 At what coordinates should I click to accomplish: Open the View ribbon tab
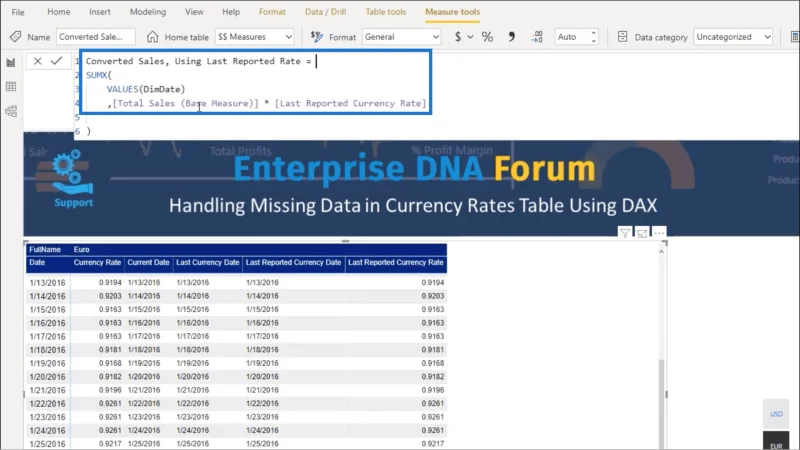[194, 12]
